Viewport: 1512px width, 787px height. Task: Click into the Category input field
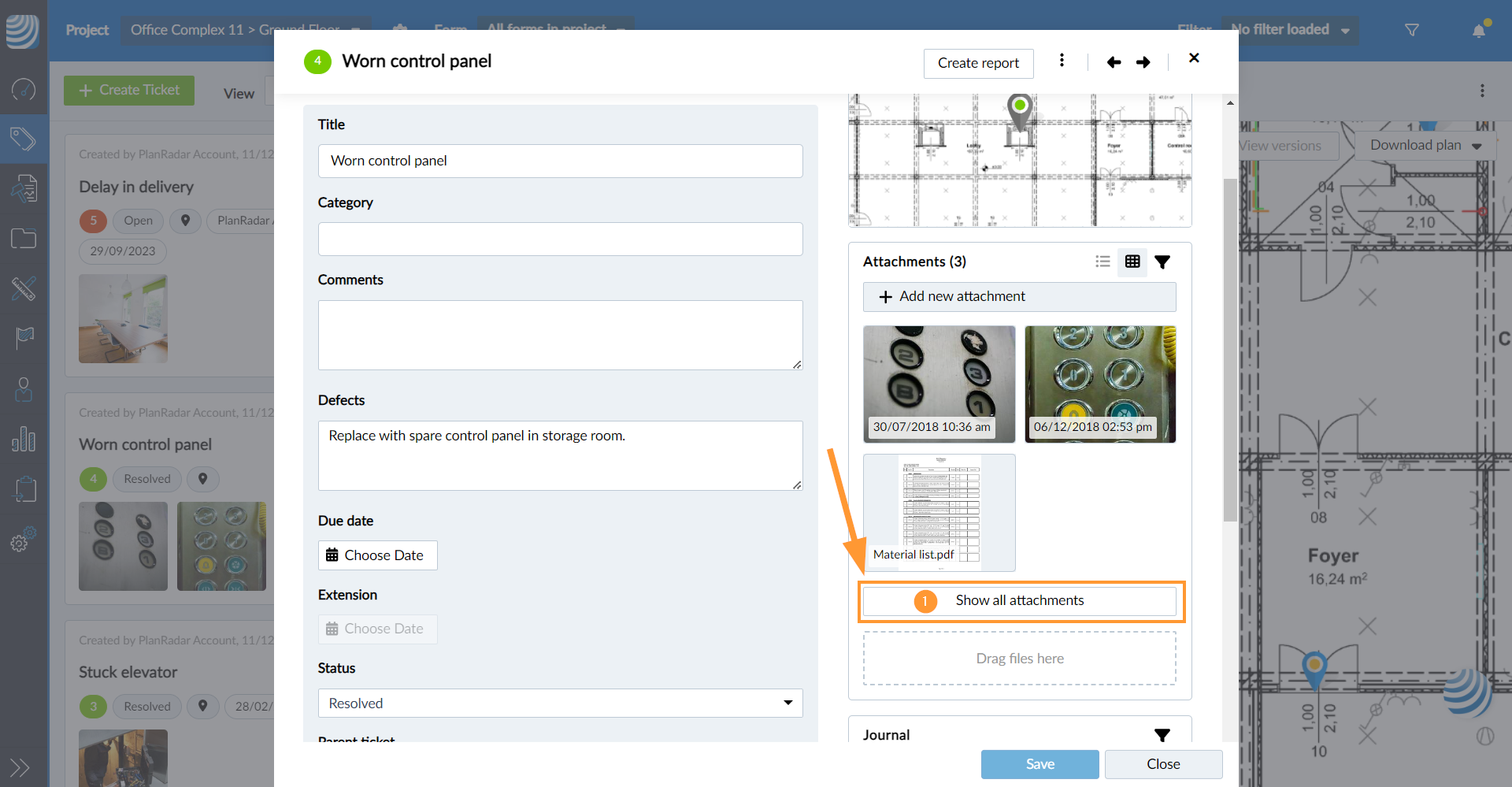click(x=560, y=239)
